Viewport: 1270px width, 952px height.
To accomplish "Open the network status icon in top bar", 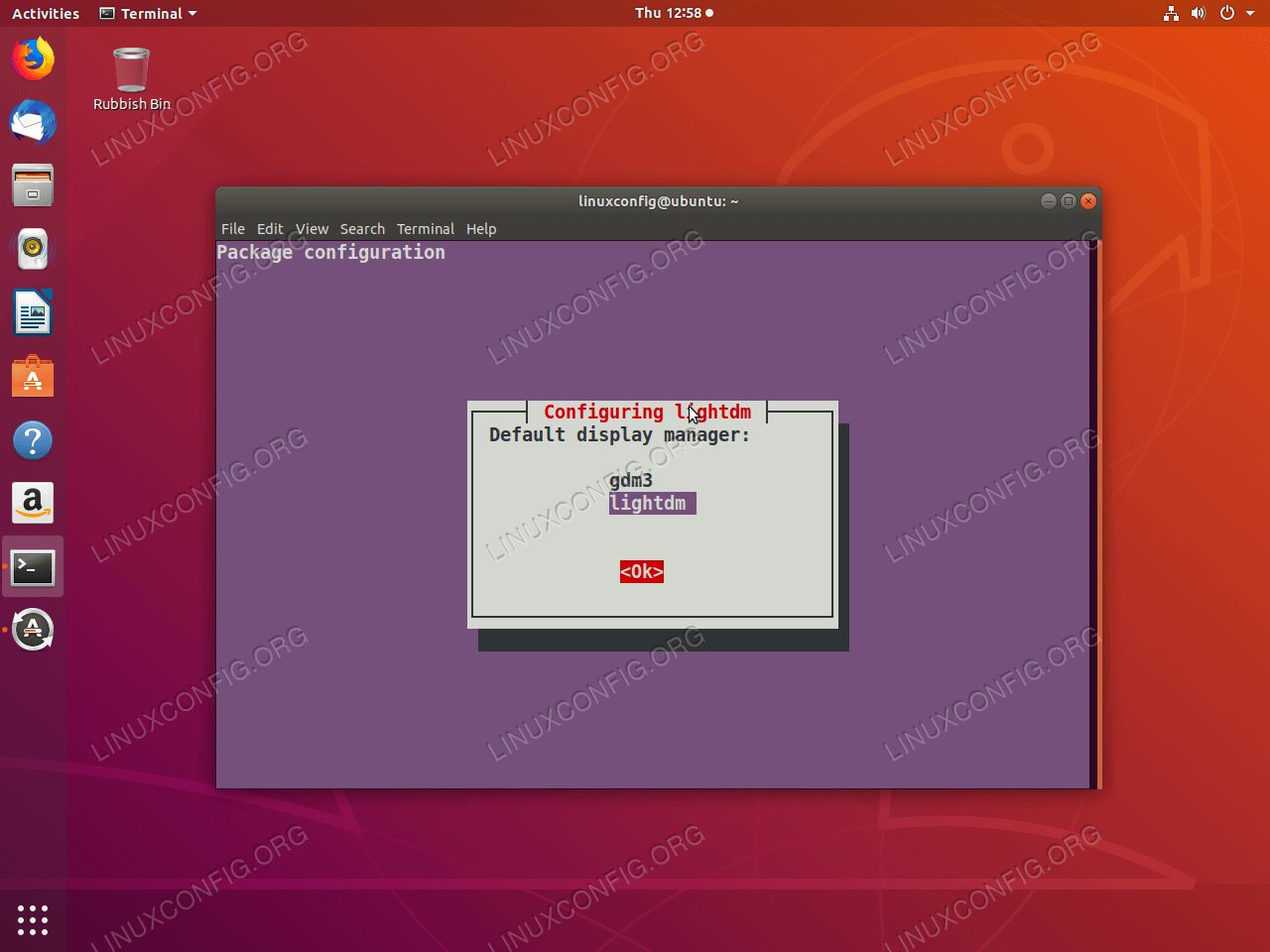I will click(x=1171, y=13).
